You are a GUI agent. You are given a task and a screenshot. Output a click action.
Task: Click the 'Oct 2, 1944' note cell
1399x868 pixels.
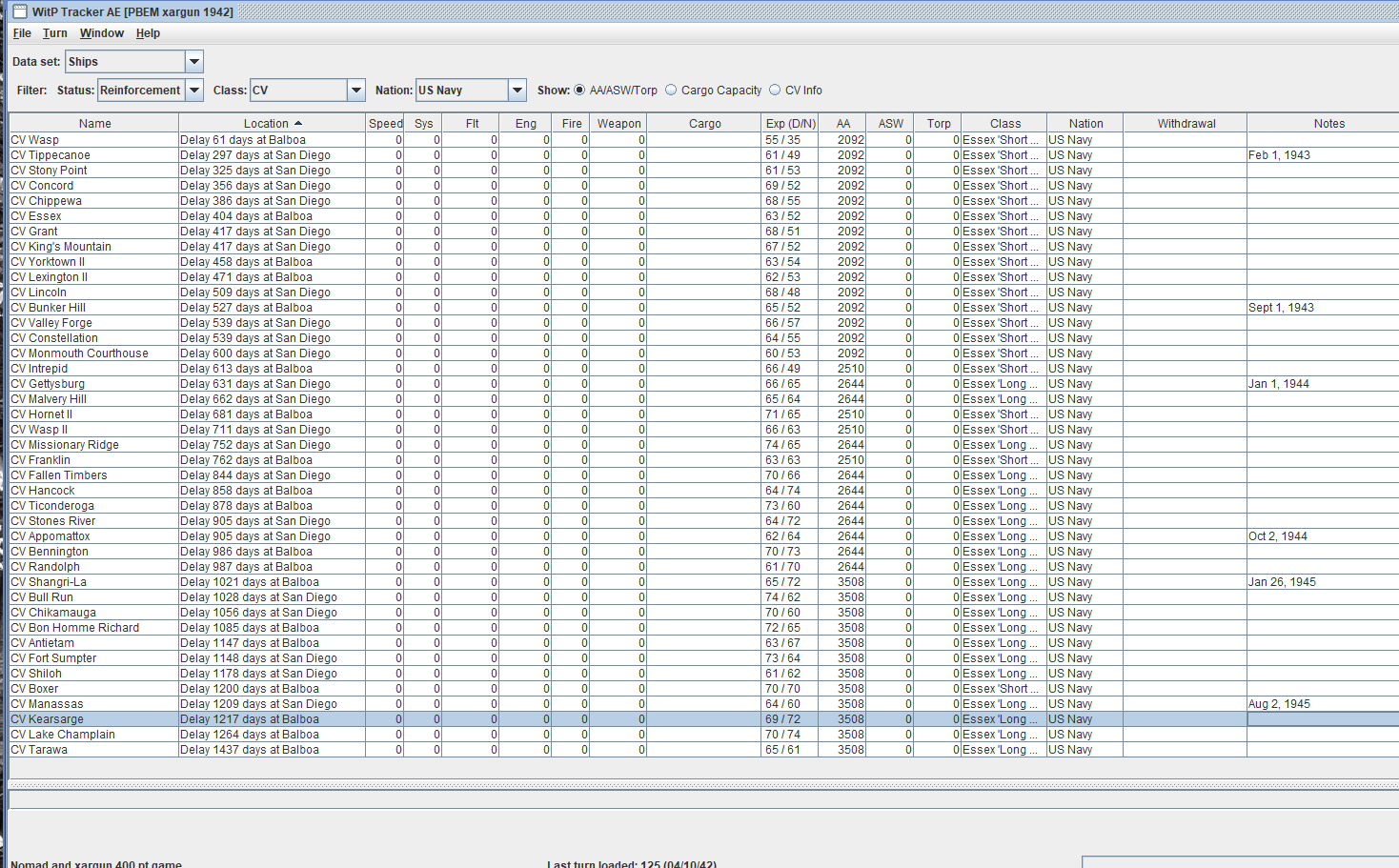point(1323,536)
